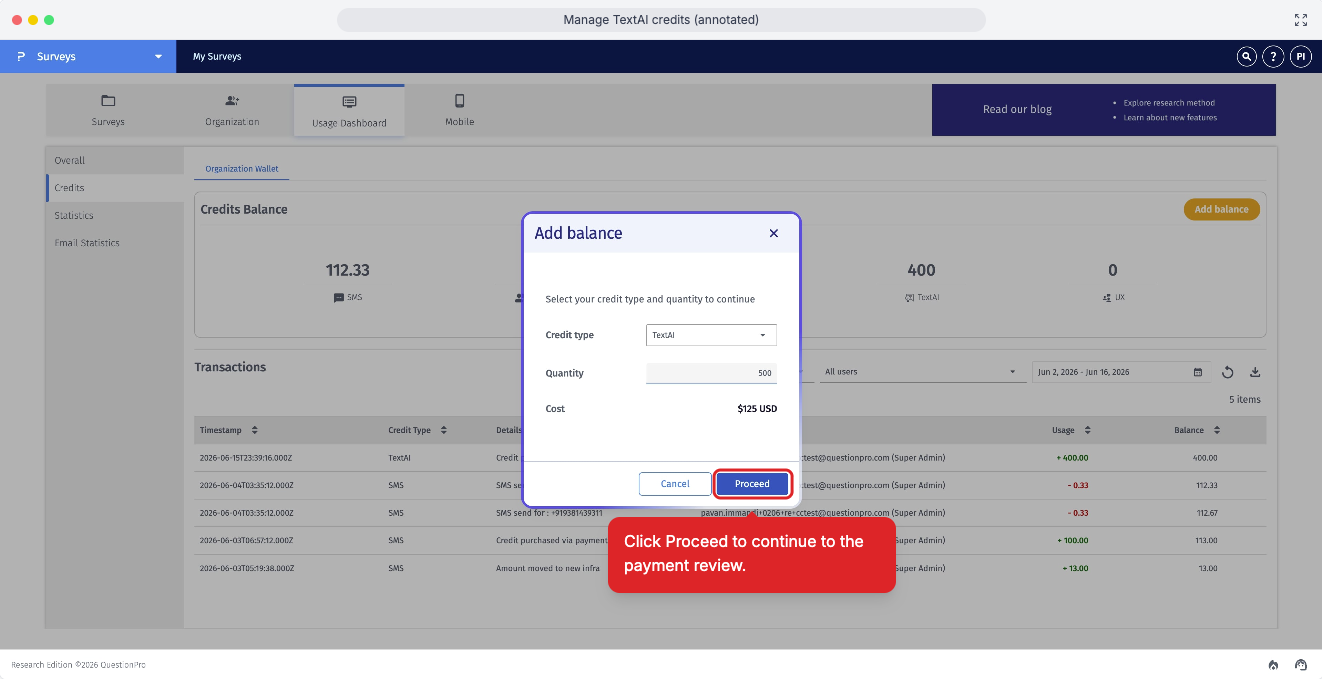Sort by the Timestamp column arrows
Image resolution: width=1322 pixels, height=679 pixels.
tap(254, 430)
